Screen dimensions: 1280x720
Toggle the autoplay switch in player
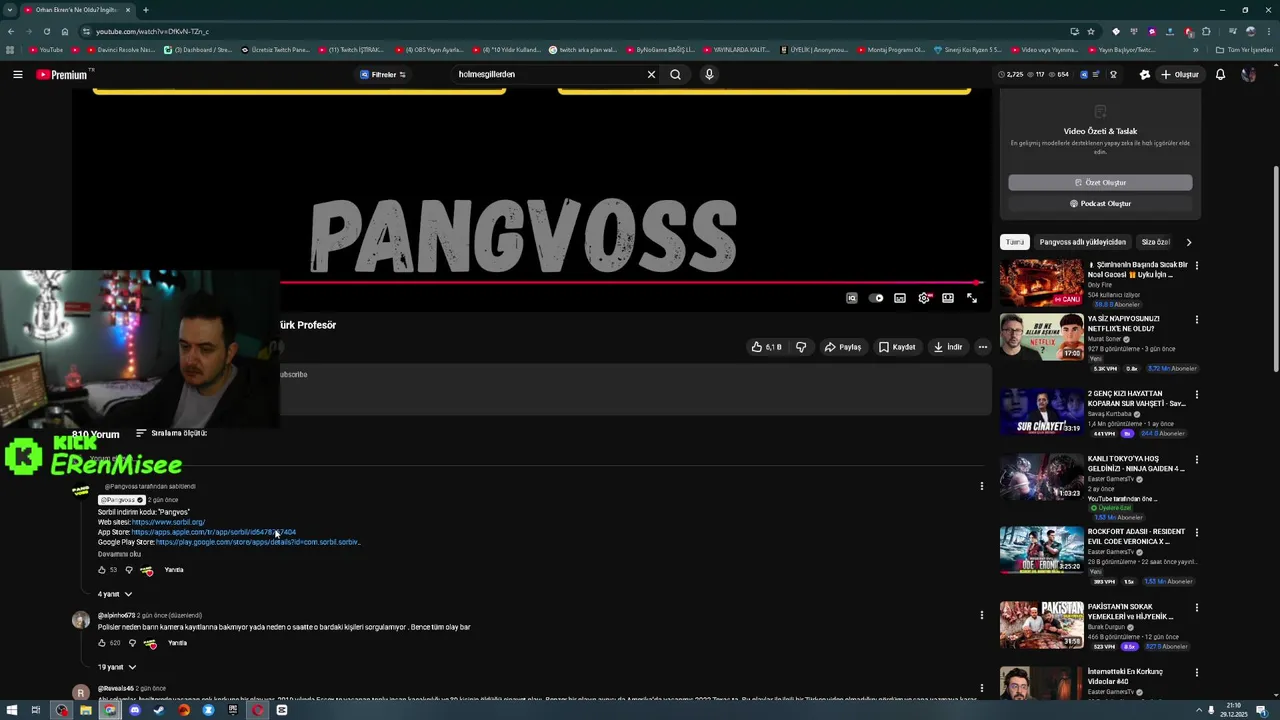876,298
